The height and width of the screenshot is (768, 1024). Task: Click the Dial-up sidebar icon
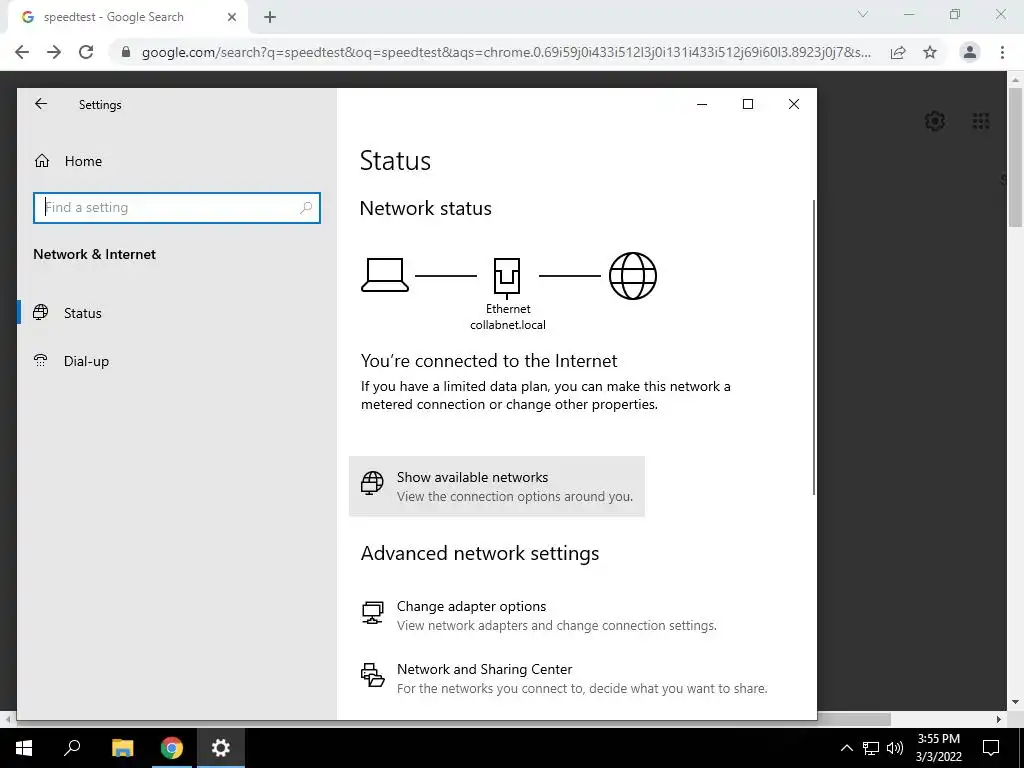[40, 360]
